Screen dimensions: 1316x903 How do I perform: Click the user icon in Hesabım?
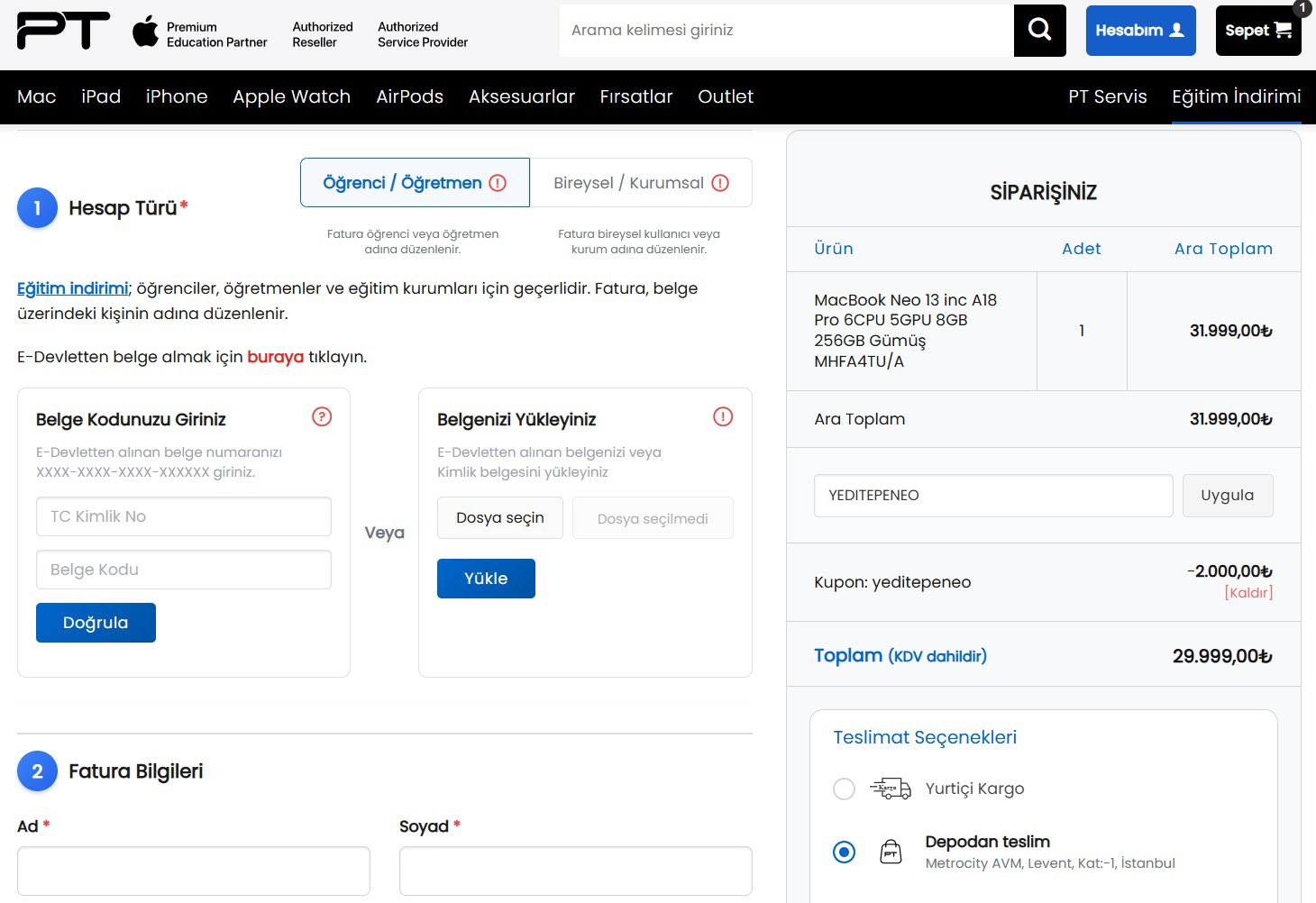click(1176, 31)
